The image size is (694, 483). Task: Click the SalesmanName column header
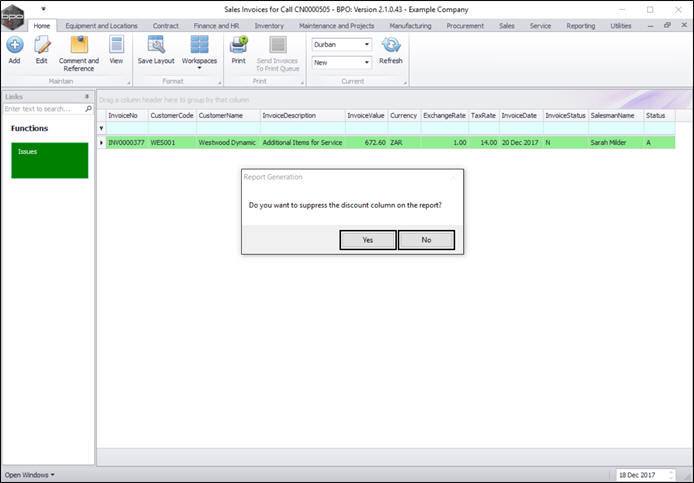click(x=616, y=116)
